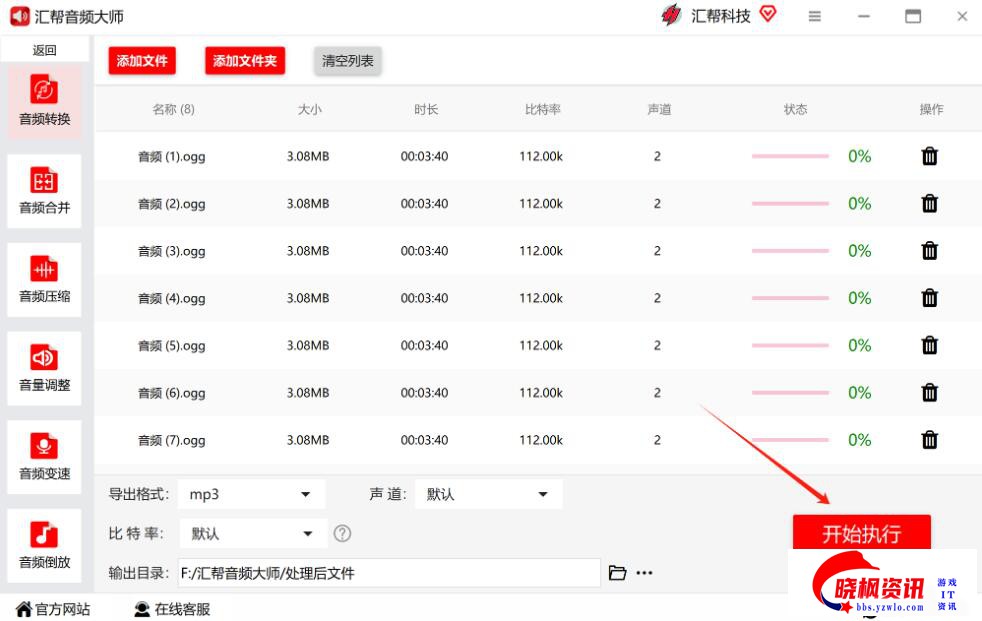
Task: Open the hamburger menu in title bar
Action: pyautogui.click(x=814, y=16)
